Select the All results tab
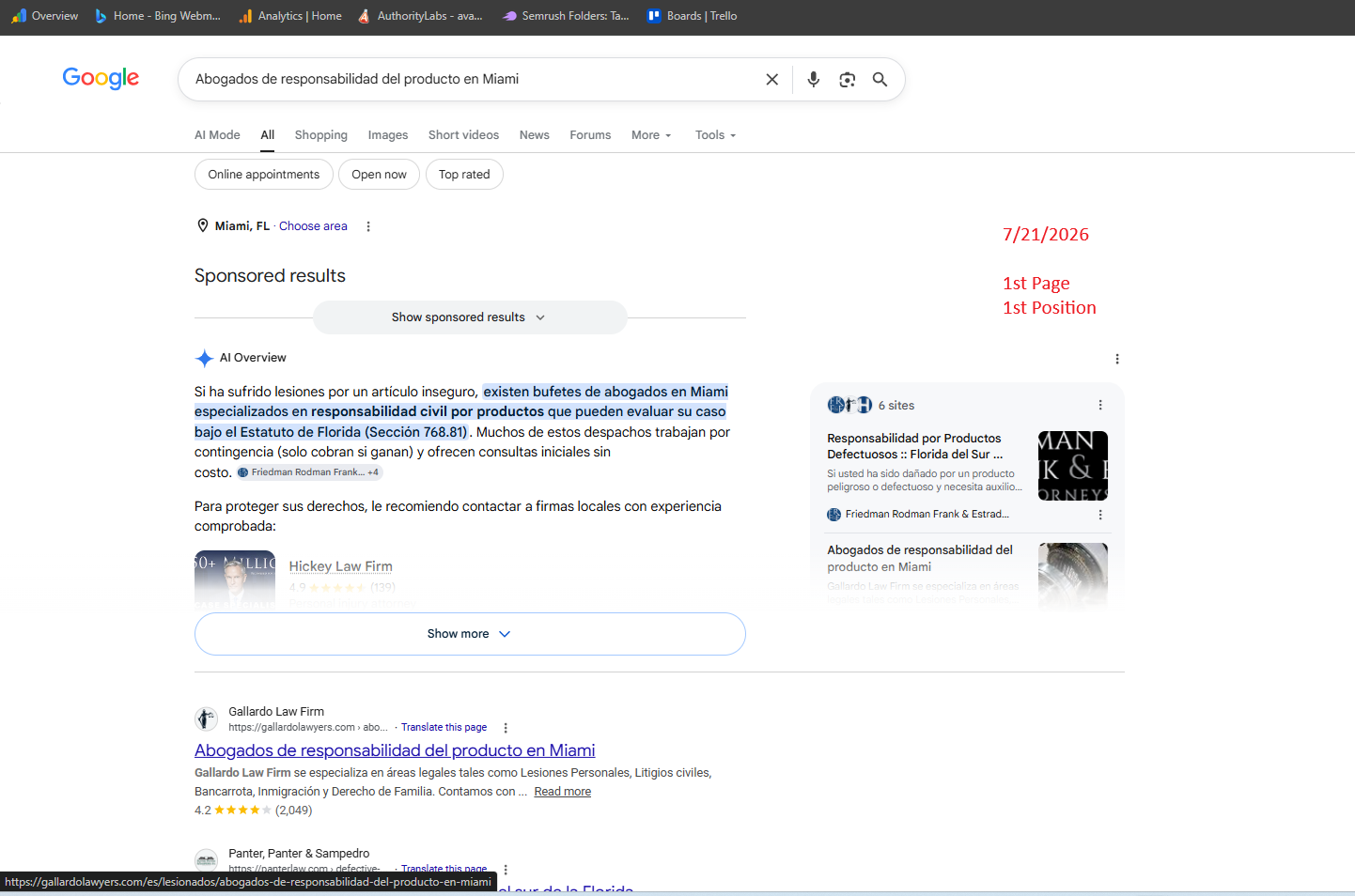 pyautogui.click(x=268, y=135)
